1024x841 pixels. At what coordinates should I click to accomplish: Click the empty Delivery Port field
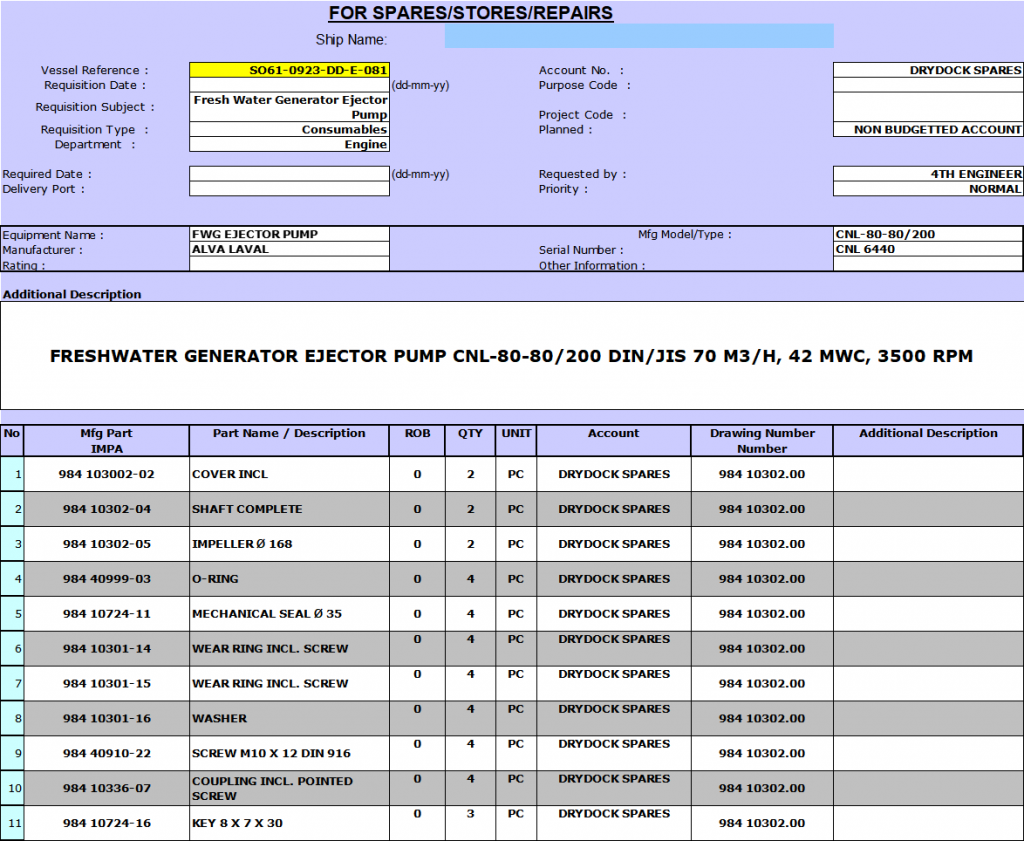click(x=289, y=189)
